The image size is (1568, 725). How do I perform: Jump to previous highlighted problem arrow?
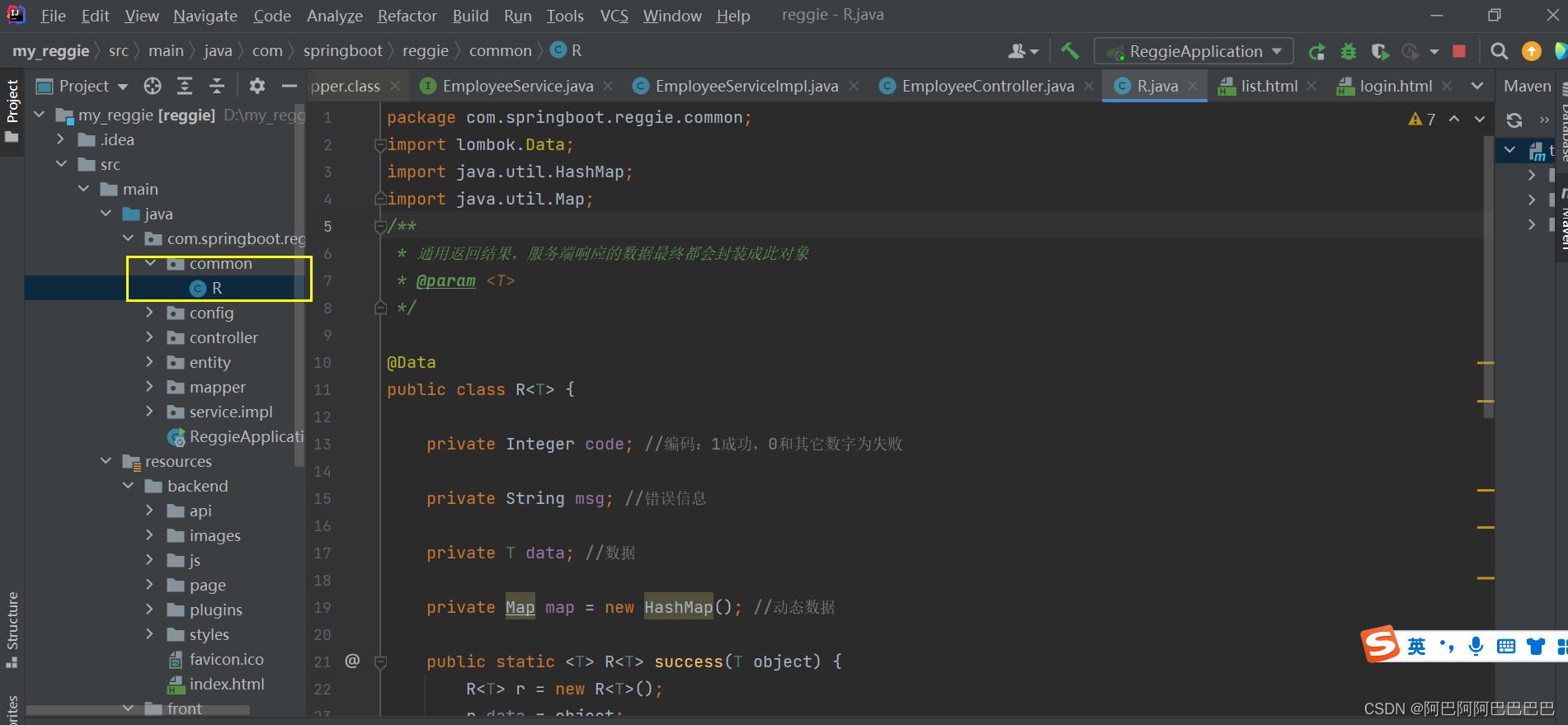[x=1454, y=119]
